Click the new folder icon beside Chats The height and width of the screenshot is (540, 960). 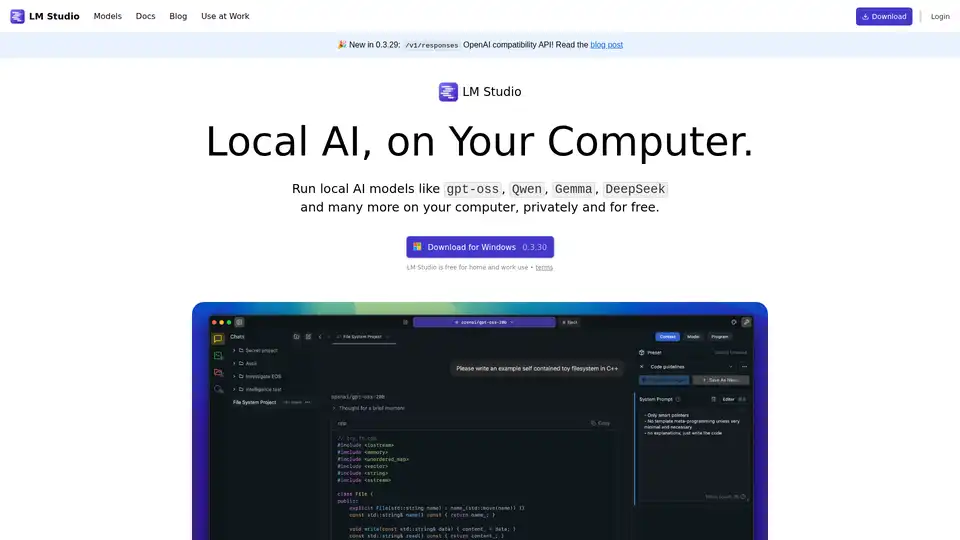pyautogui.click(x=297, y=337)
